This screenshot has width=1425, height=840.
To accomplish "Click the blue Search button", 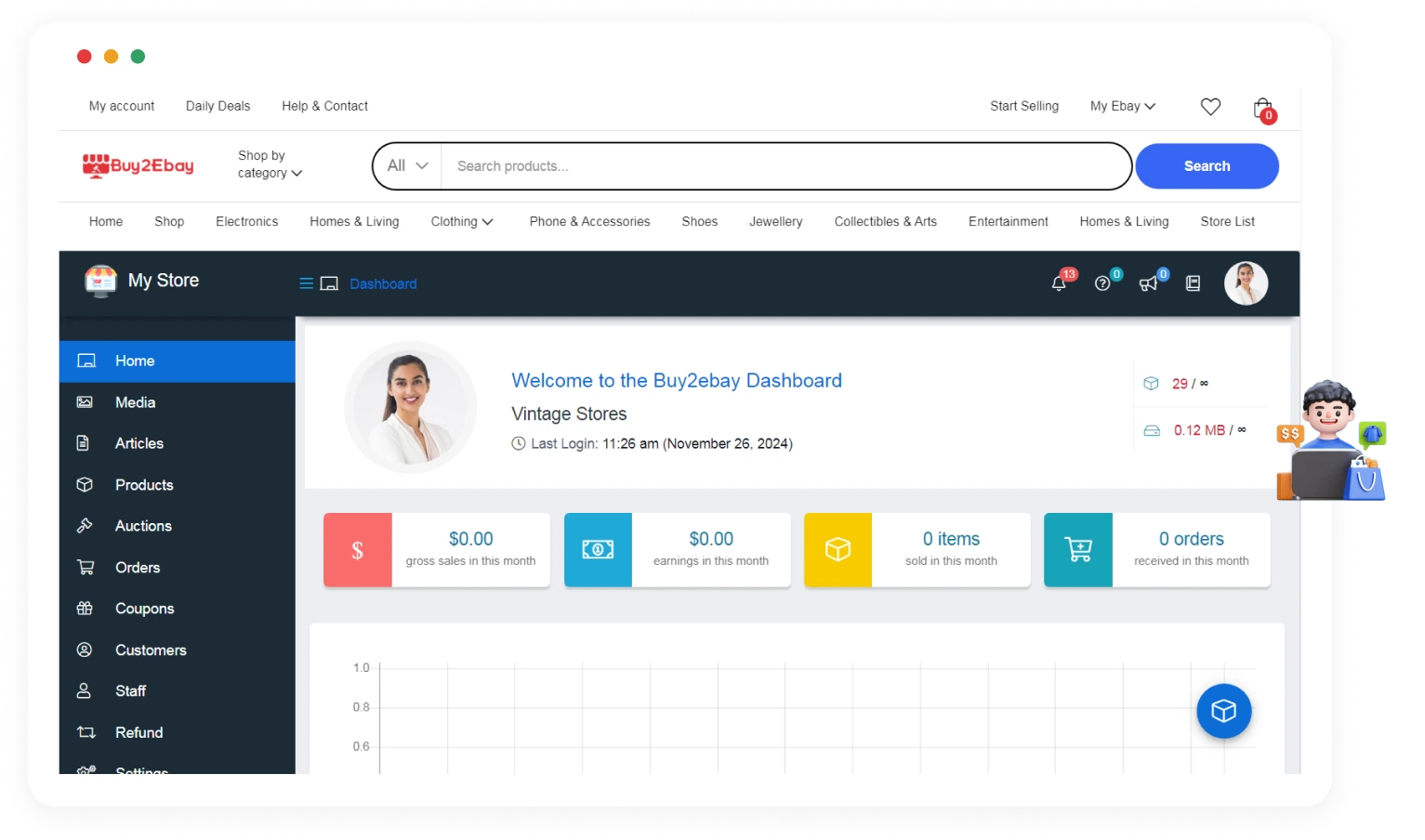I will [1207, 166].
